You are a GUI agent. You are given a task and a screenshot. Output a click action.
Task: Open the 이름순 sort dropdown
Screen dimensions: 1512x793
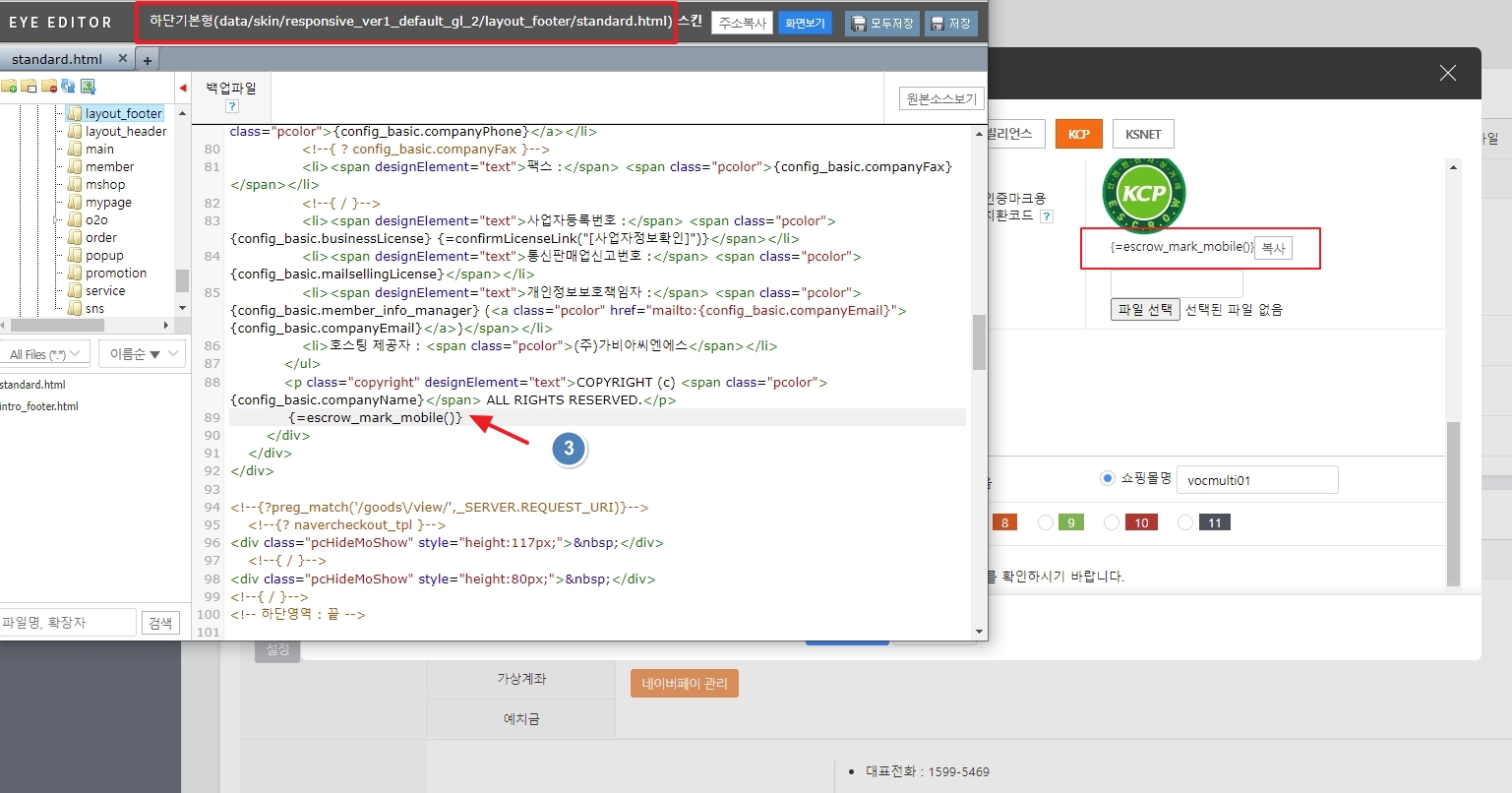[x=142, y=353]
